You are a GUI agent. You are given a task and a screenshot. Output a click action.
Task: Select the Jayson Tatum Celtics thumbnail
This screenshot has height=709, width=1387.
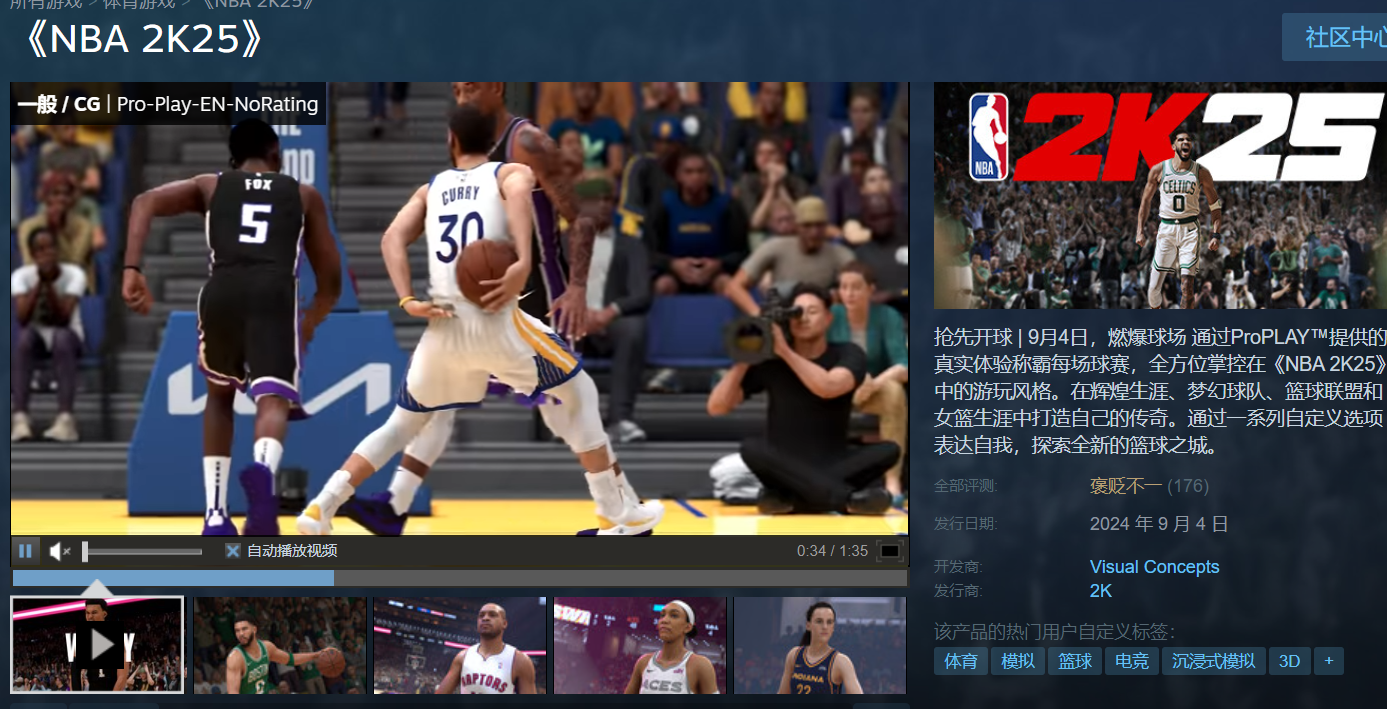click(278, 644)
